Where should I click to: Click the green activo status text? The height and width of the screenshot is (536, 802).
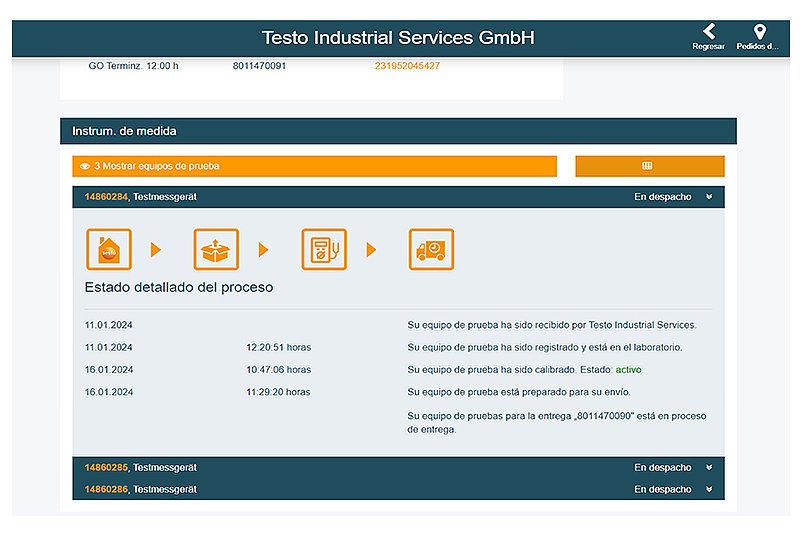[x=628, y=370]
